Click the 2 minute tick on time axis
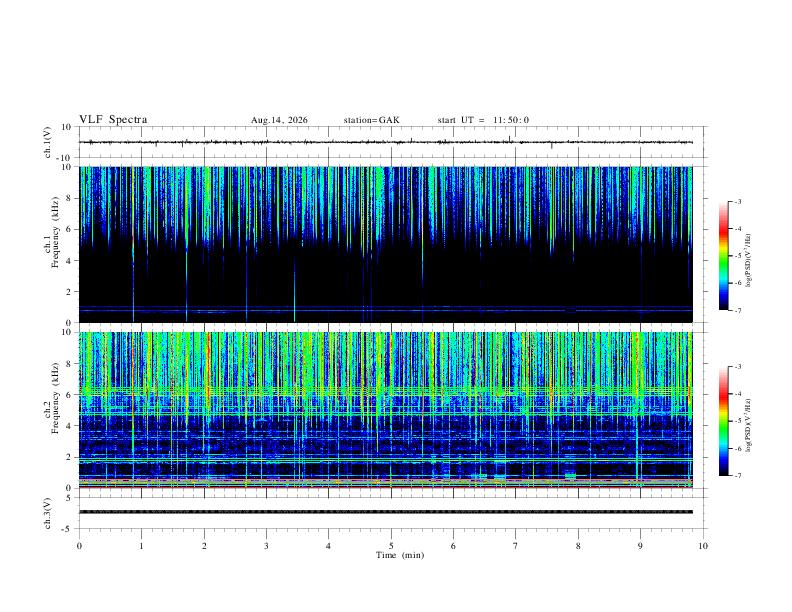Image resolution: width=792 pixels, height=612 pixels. pyautogui.click(x=204, y=546)
